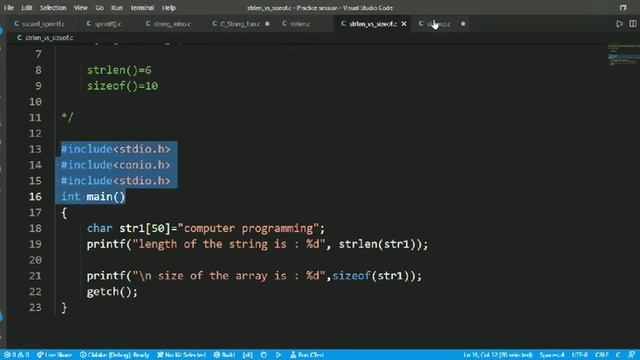Open the Edit menu
The width and height of the screenshot is (640, 360).
[x=27, y=8]
